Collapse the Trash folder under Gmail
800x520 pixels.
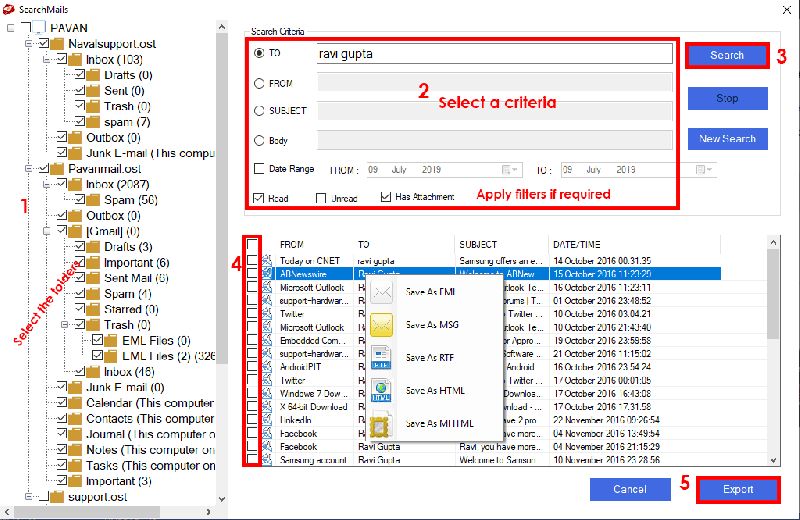[63, 325]
